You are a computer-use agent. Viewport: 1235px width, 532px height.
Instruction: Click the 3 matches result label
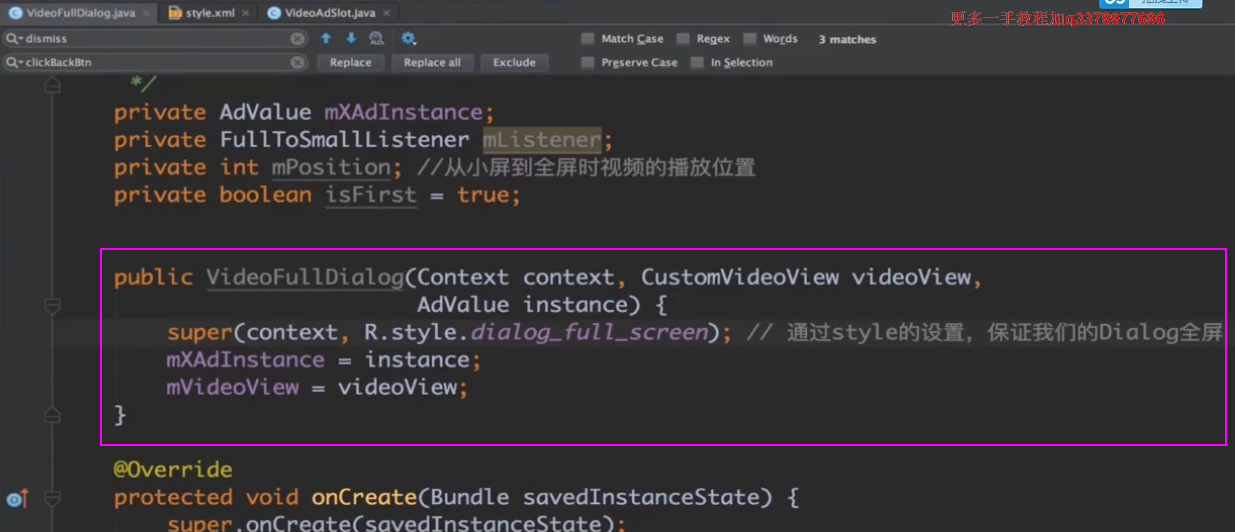point(847,40)
